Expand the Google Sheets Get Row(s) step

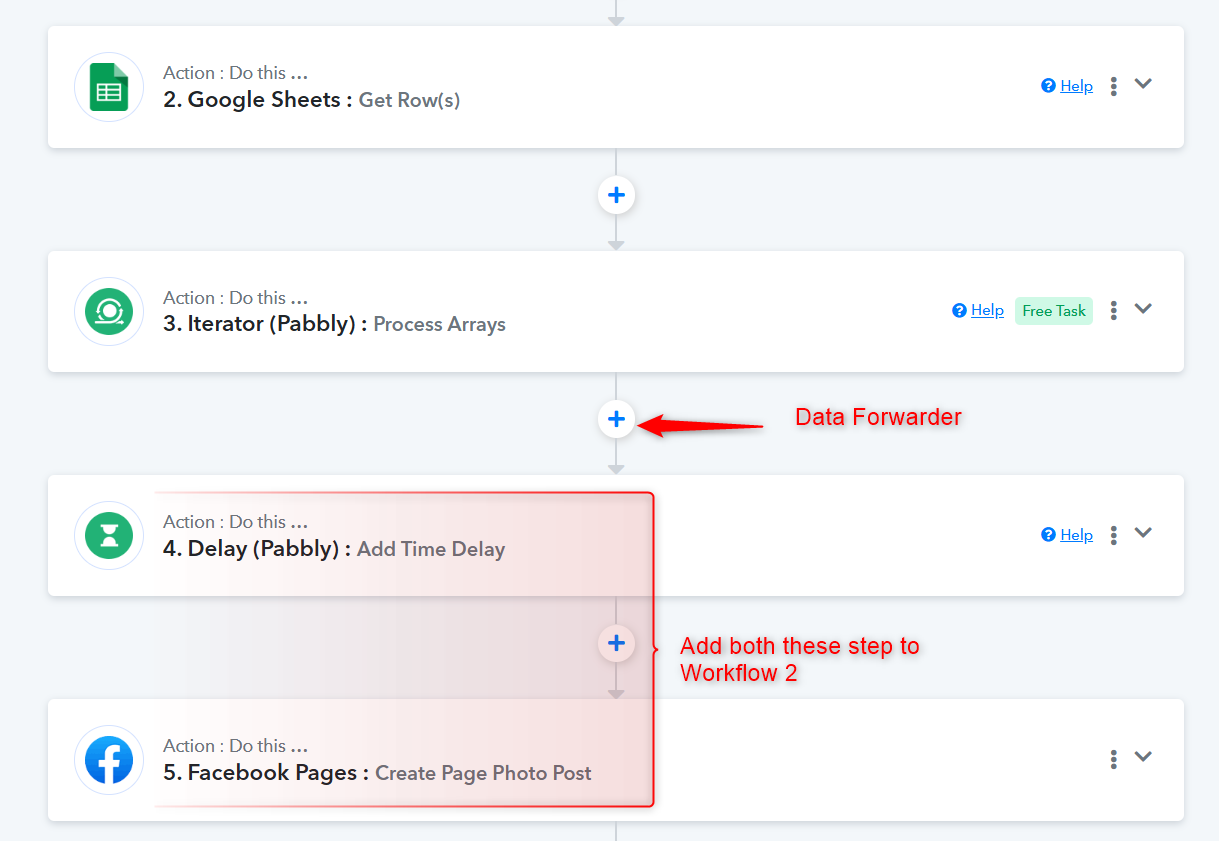tap(1143, 84)
